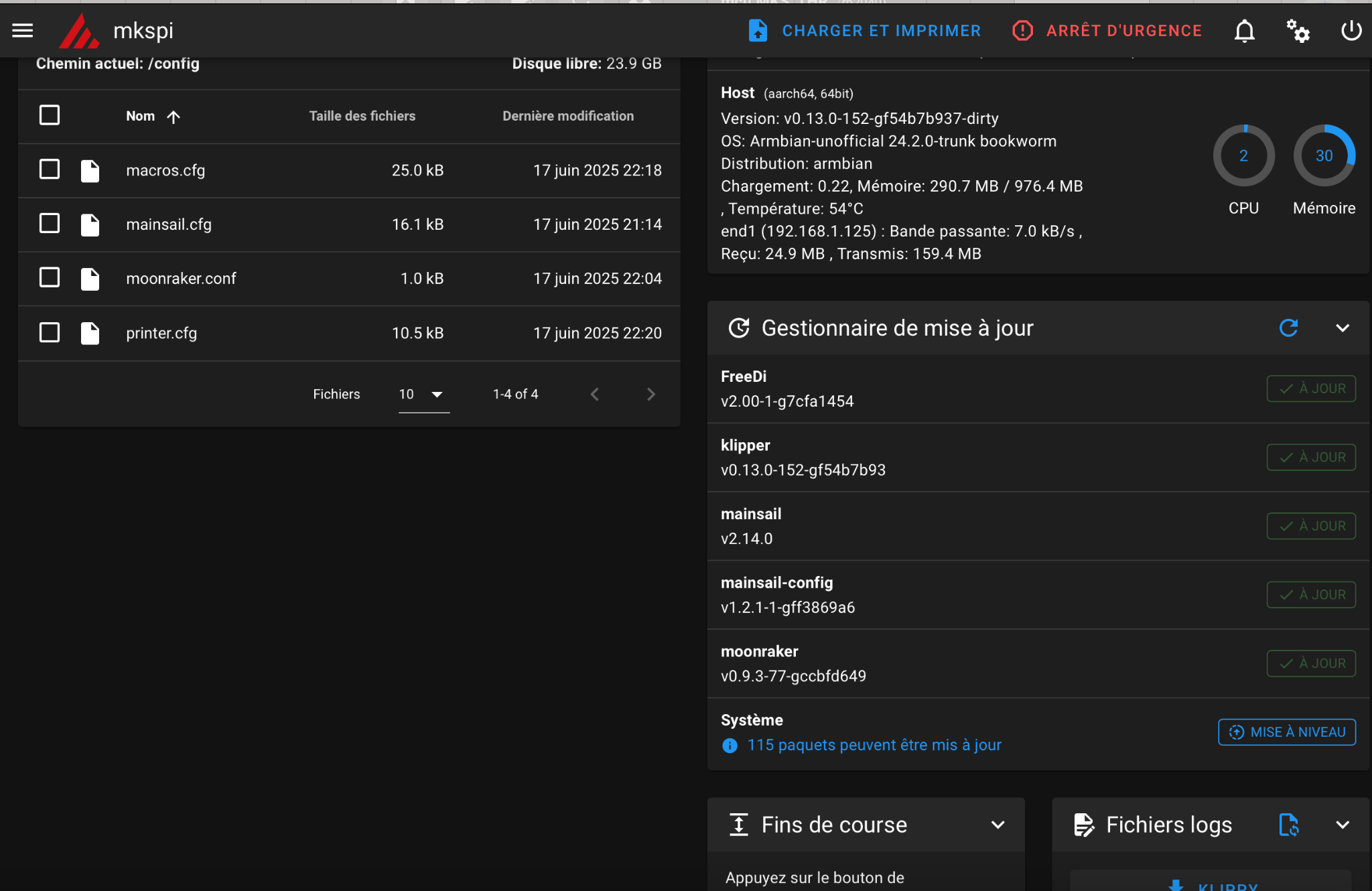Image resolution: width=1372 pixels, height=891 pixels.
Task: Click the notifications bell icon
Action: pos(1244,31)
